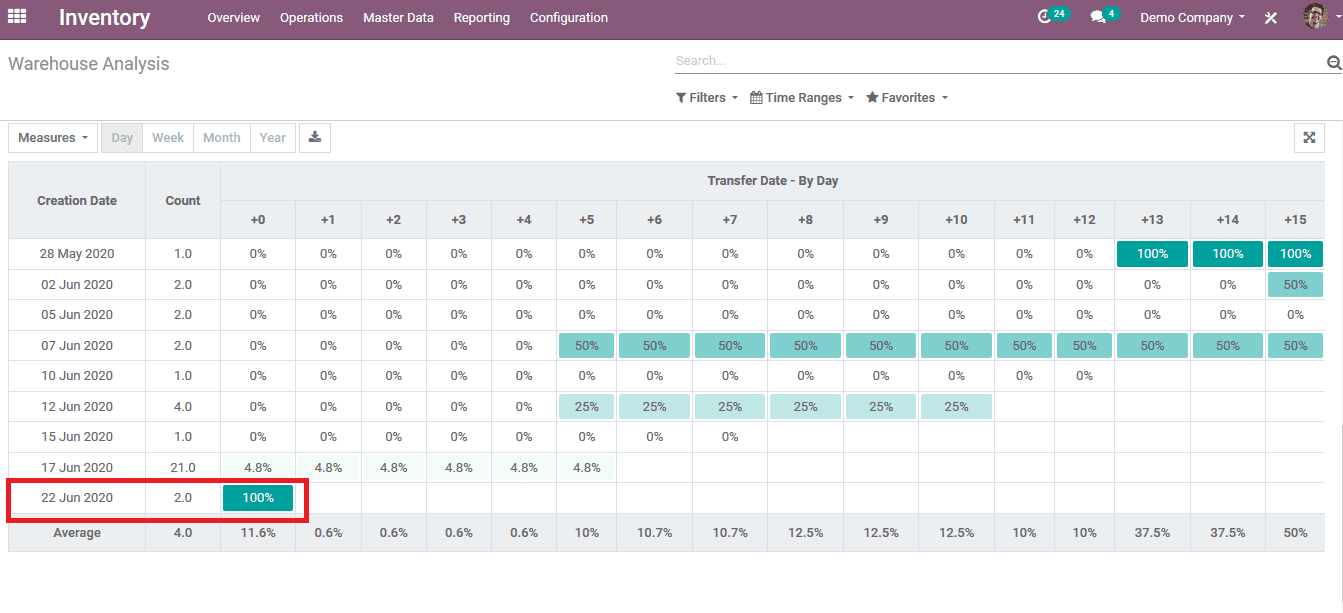Click 100% cell under +13 for 28 May
This screenshot has height=613, width=1343.
(x=1152, y=254)
